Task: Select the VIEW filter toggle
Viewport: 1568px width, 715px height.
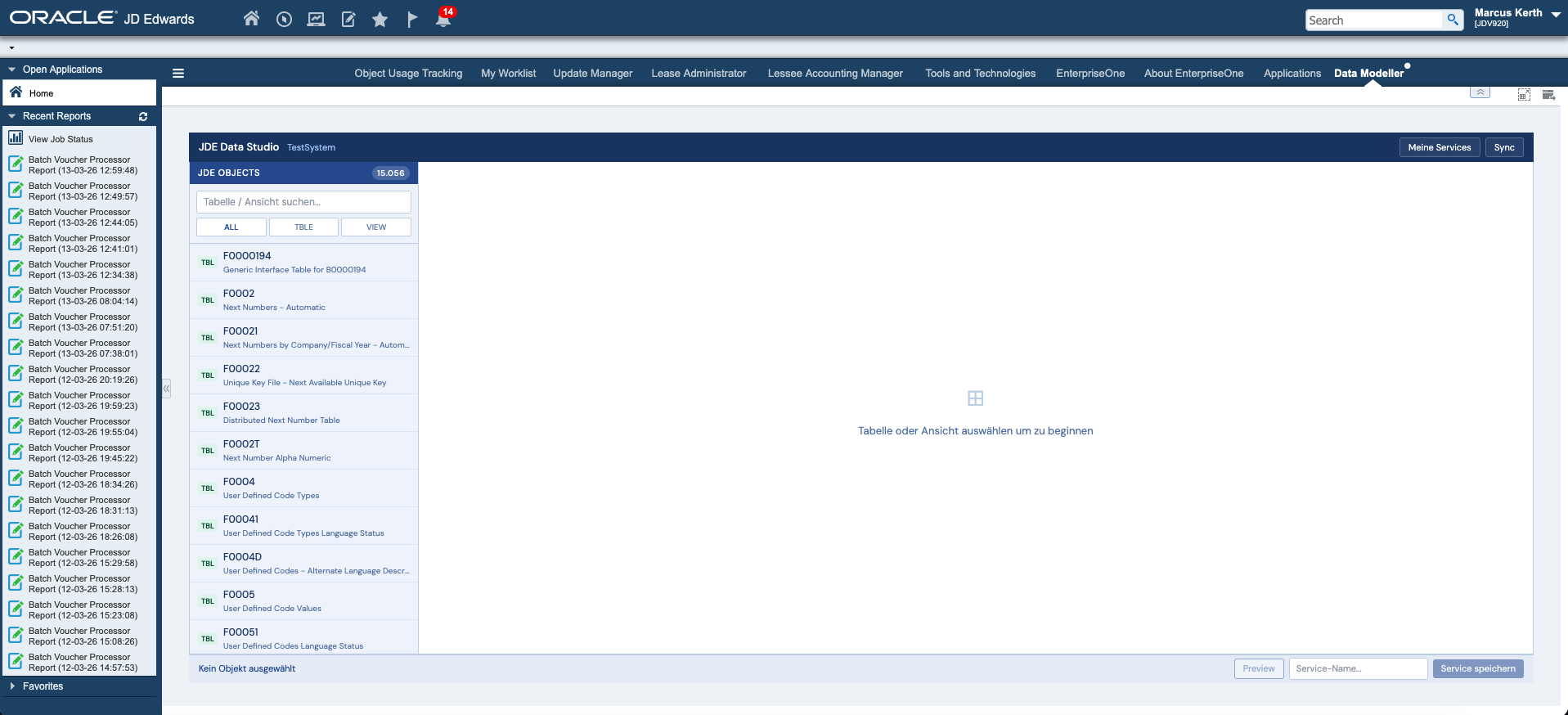Action: pos(376,227)
